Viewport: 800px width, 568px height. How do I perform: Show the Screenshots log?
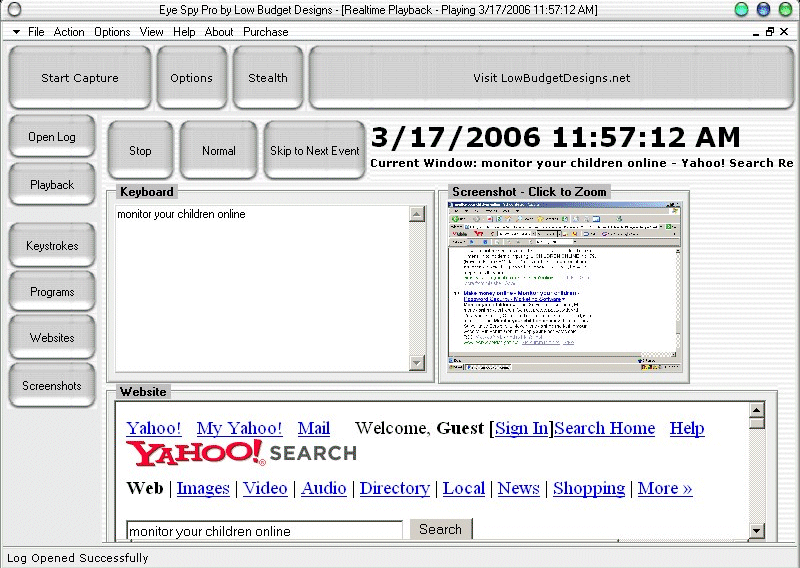point(52,385)
